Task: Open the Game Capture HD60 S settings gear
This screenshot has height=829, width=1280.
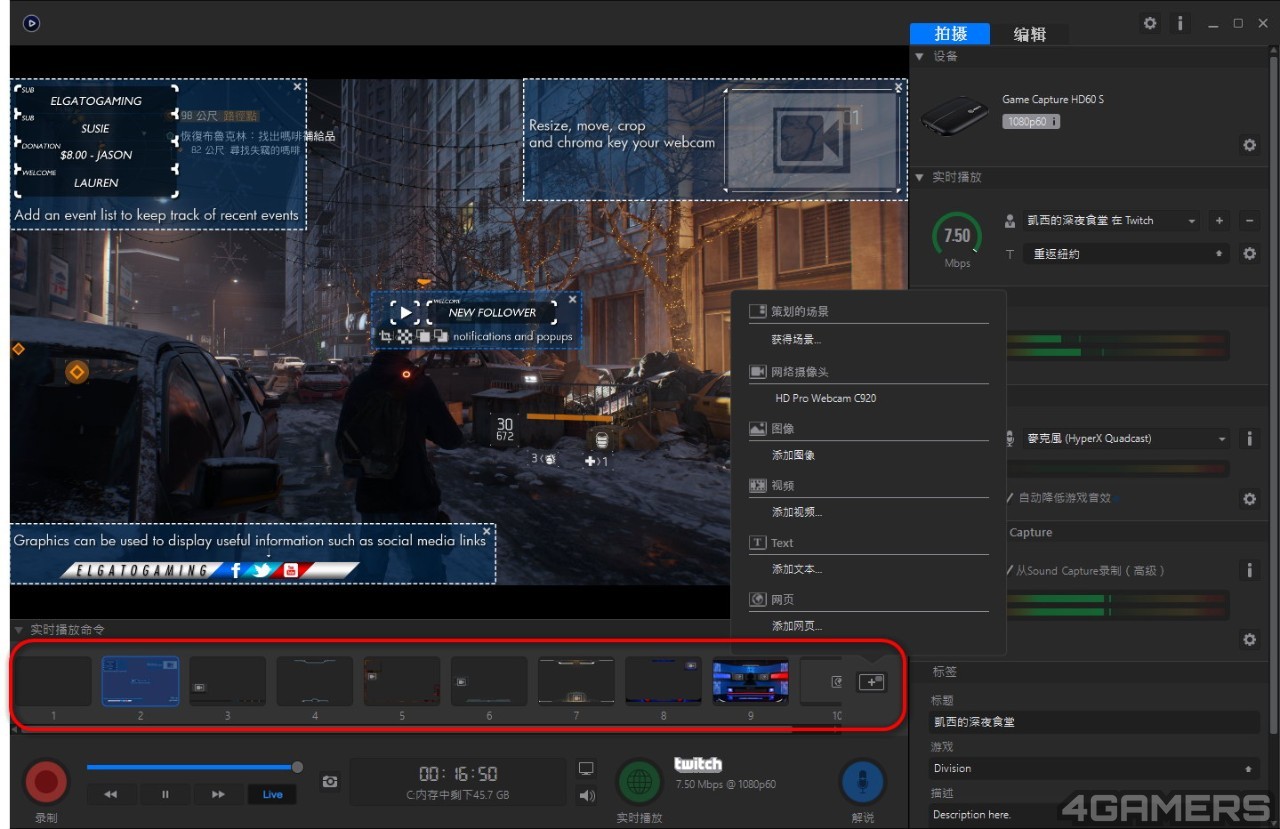Action: (1249, 145)
